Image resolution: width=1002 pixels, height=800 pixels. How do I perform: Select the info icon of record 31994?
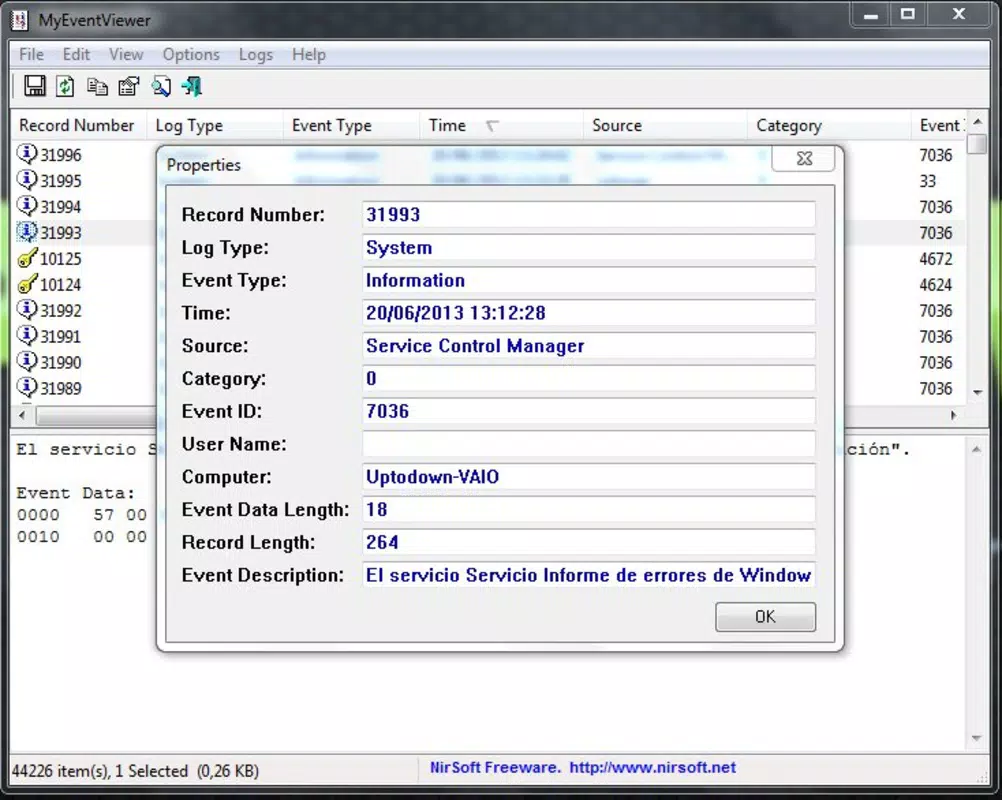(26, 206)
